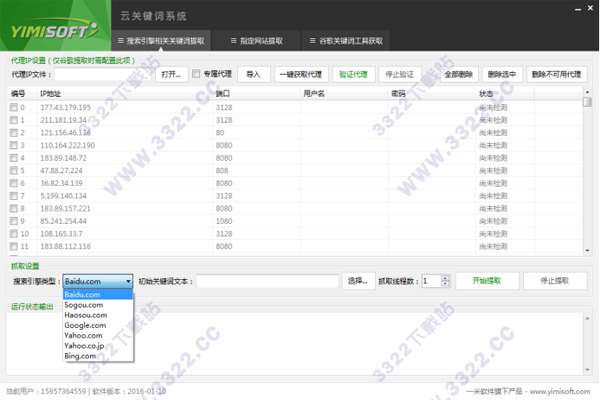Click the 初始关键词文本 input field

pyautogui.click(x=267, y=281)
